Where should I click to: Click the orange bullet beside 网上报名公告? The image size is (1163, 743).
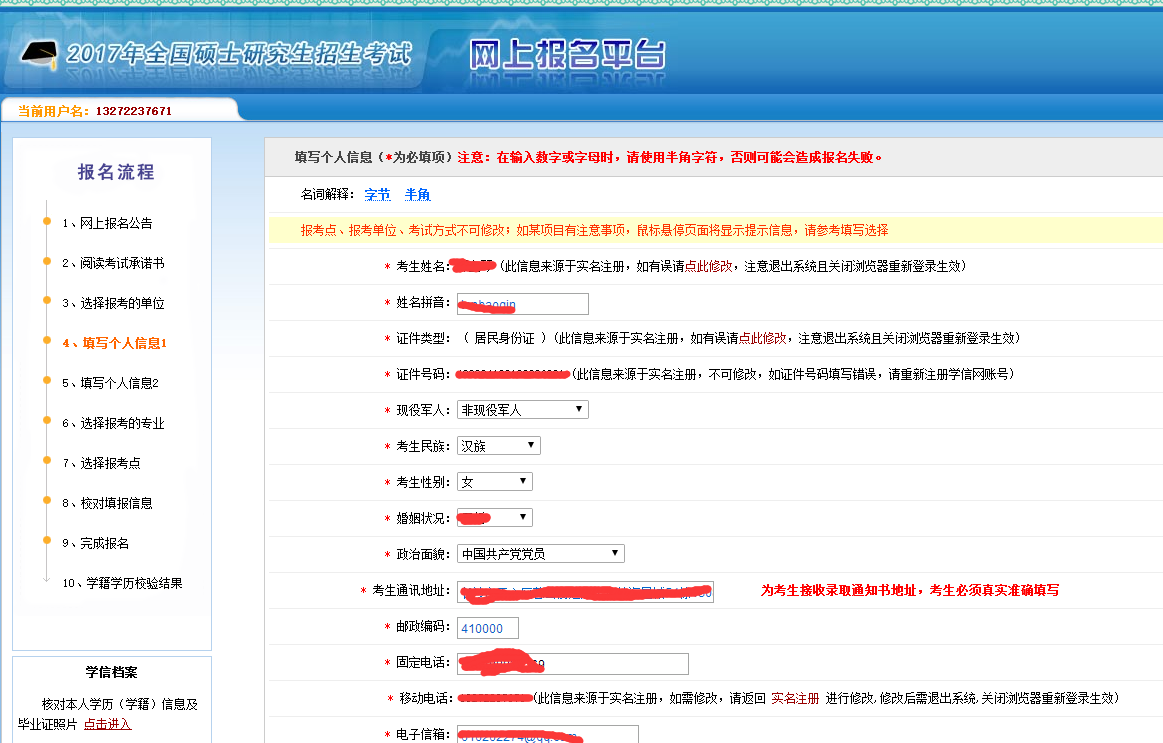coord(46,220)
